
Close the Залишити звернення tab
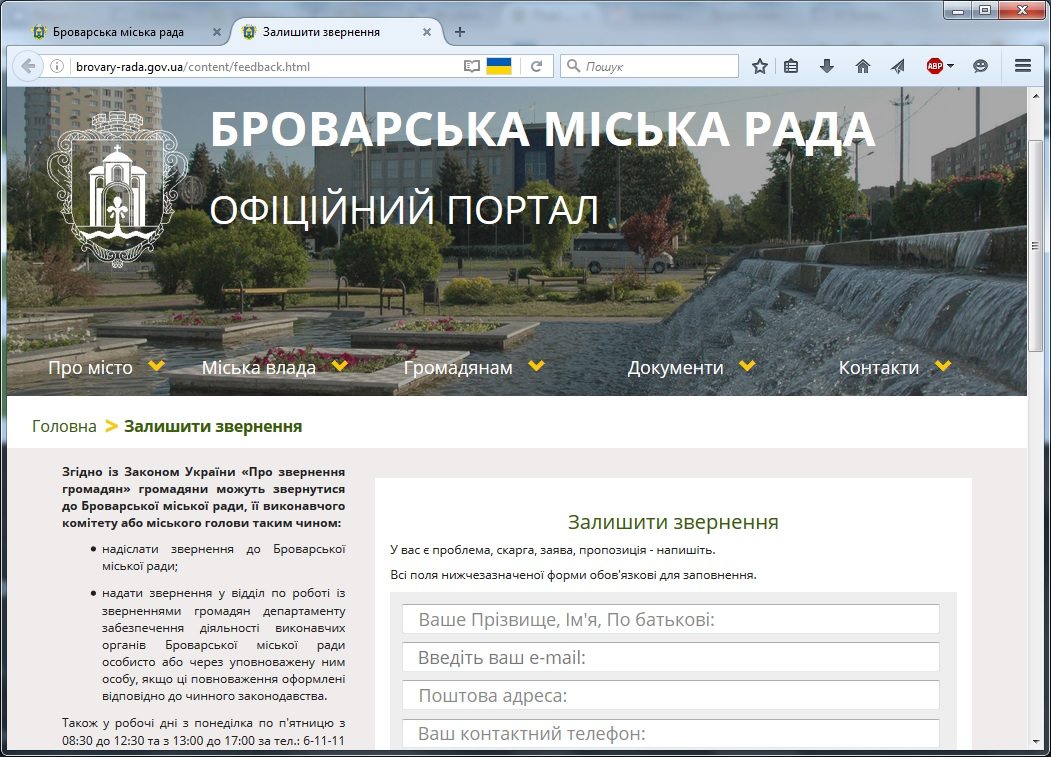(427, 32)
